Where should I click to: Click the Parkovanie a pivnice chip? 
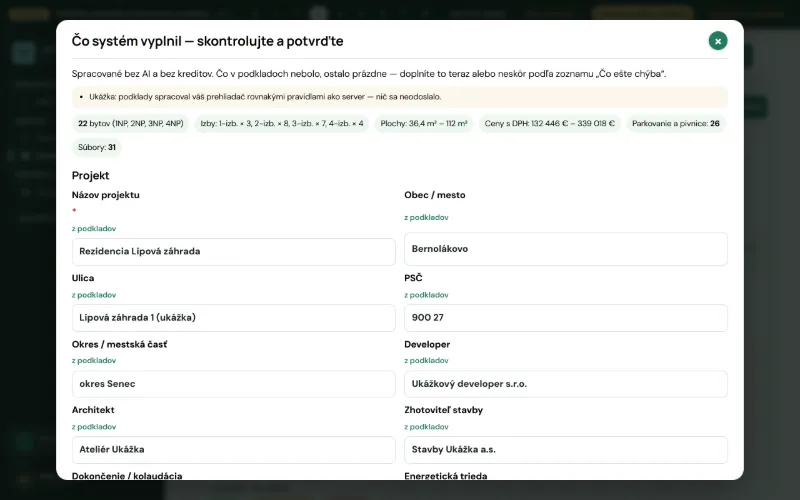pyautogui.click(x=676, y=123)
